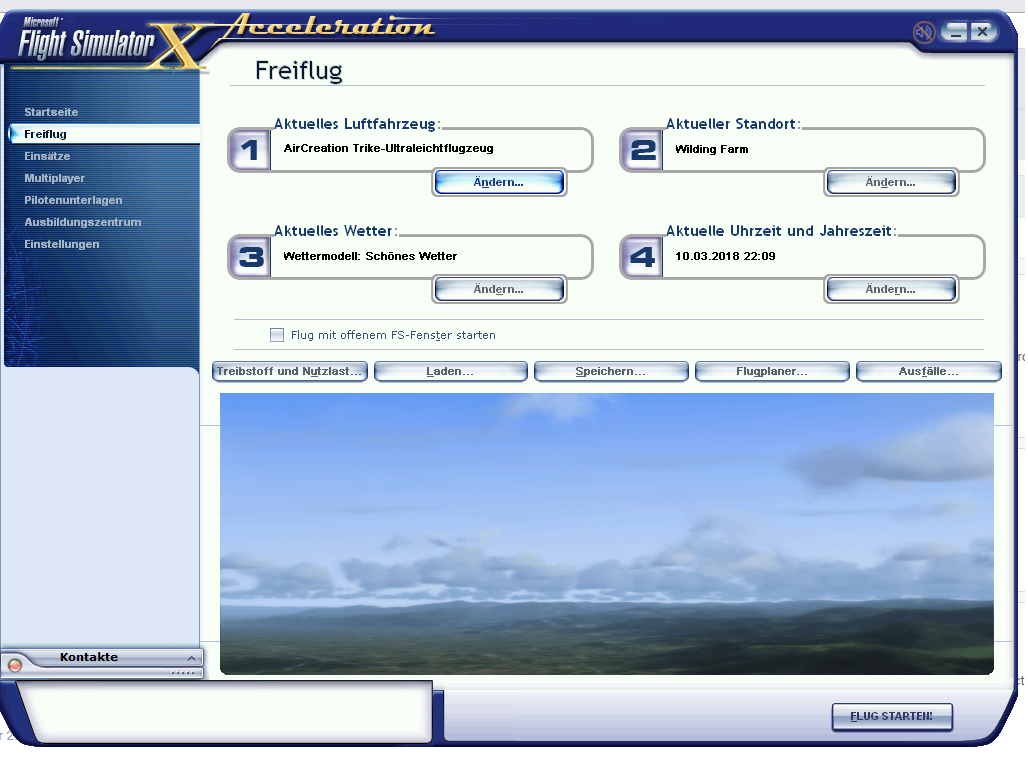Select Freiflug in the sidebar
Image resolution: width=1028 pixels, height=764 pixels.
tap(105, 134)
